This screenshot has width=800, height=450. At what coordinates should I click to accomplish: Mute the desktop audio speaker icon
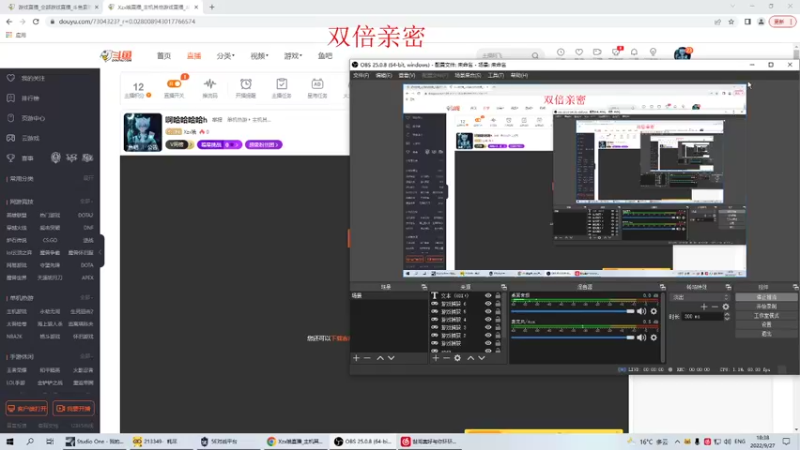641,311
